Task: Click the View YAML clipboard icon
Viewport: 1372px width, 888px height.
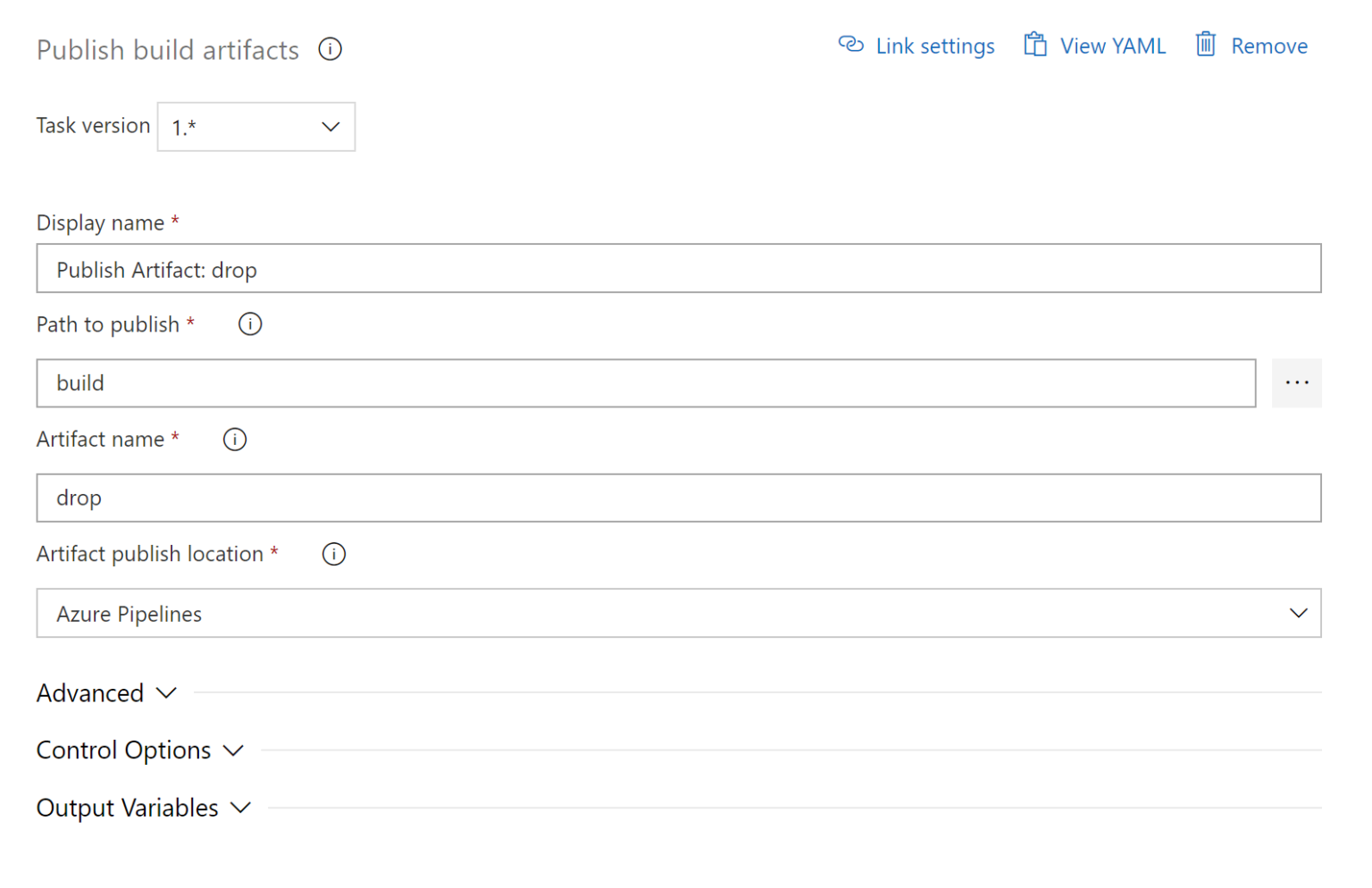Action: pyautogui.click(x=1034, y=44)
